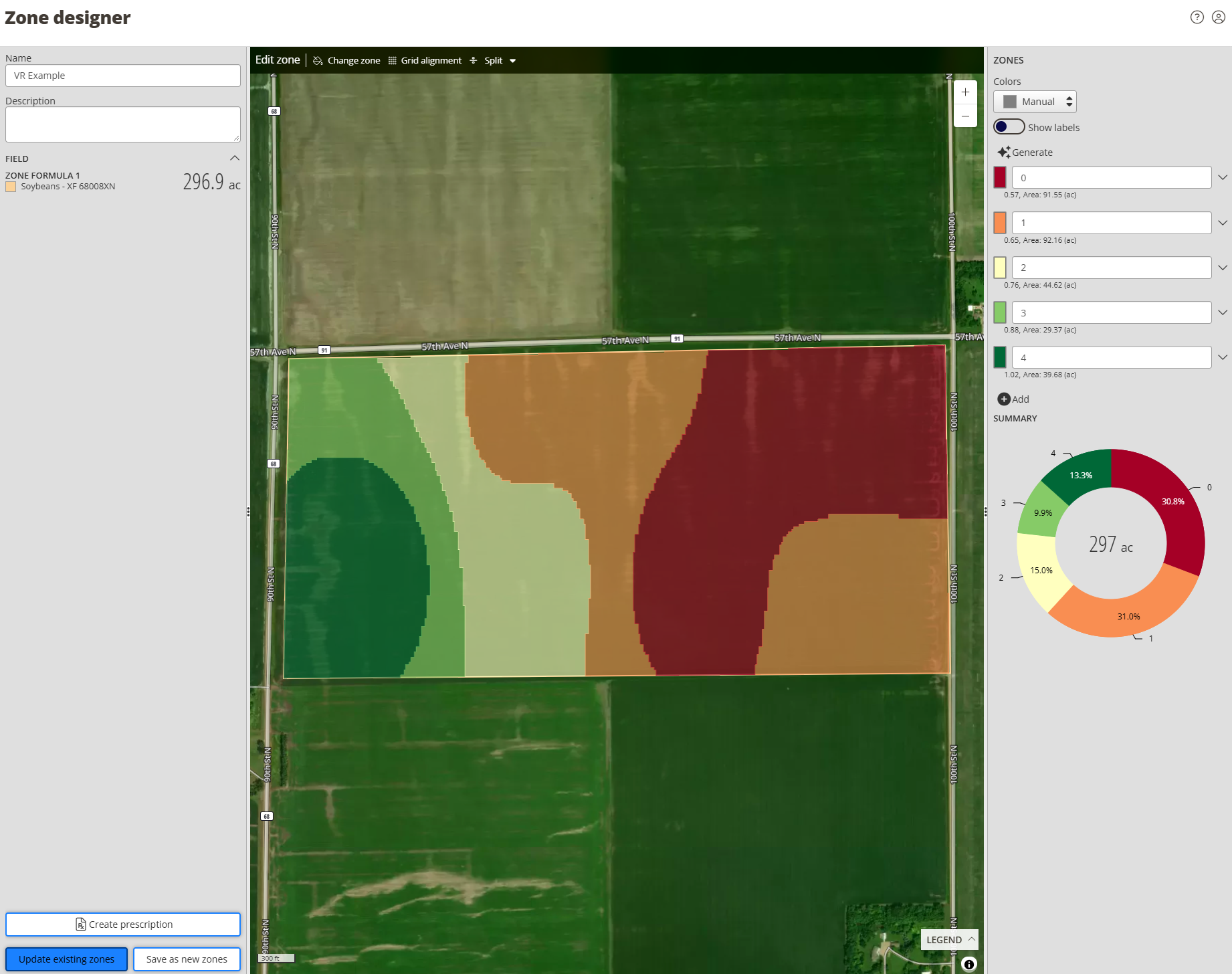Expand zone 1 options chevron
1232x974 pixels.
pyautogui.click(x=1223, y=223)
